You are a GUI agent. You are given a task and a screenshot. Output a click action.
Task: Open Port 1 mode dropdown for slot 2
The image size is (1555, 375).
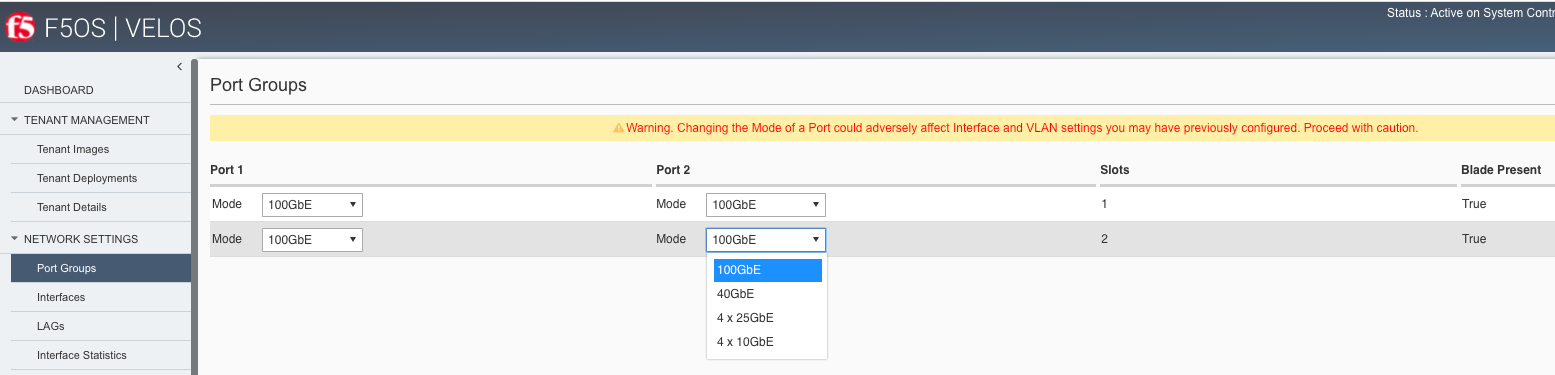(312, 240)
